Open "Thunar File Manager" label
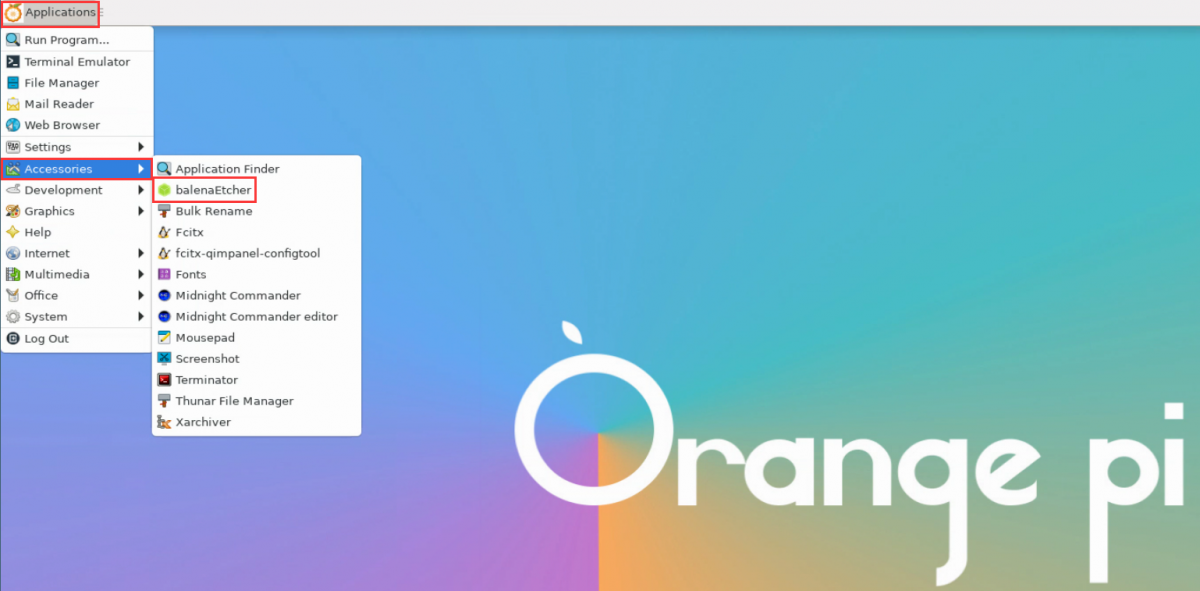Screen dimensions: 1200x591 [234, 401]
